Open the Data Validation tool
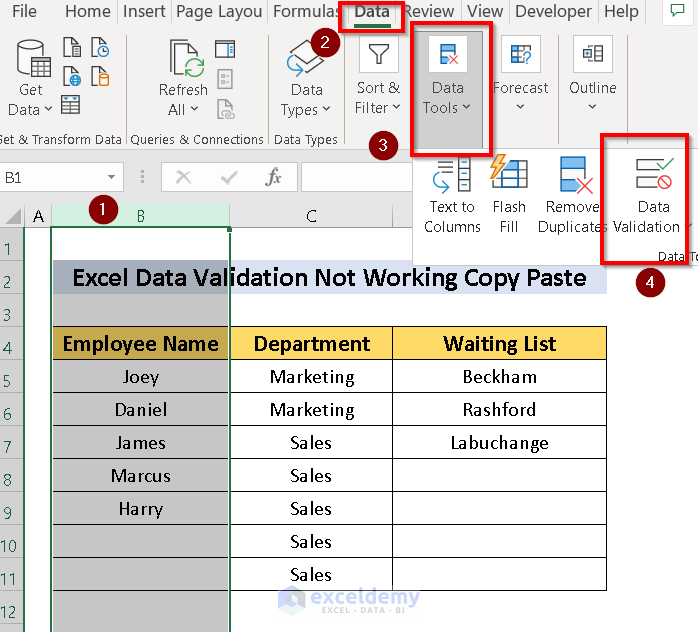This screenshot has height=632, width=698. click(x=653, y=176)
